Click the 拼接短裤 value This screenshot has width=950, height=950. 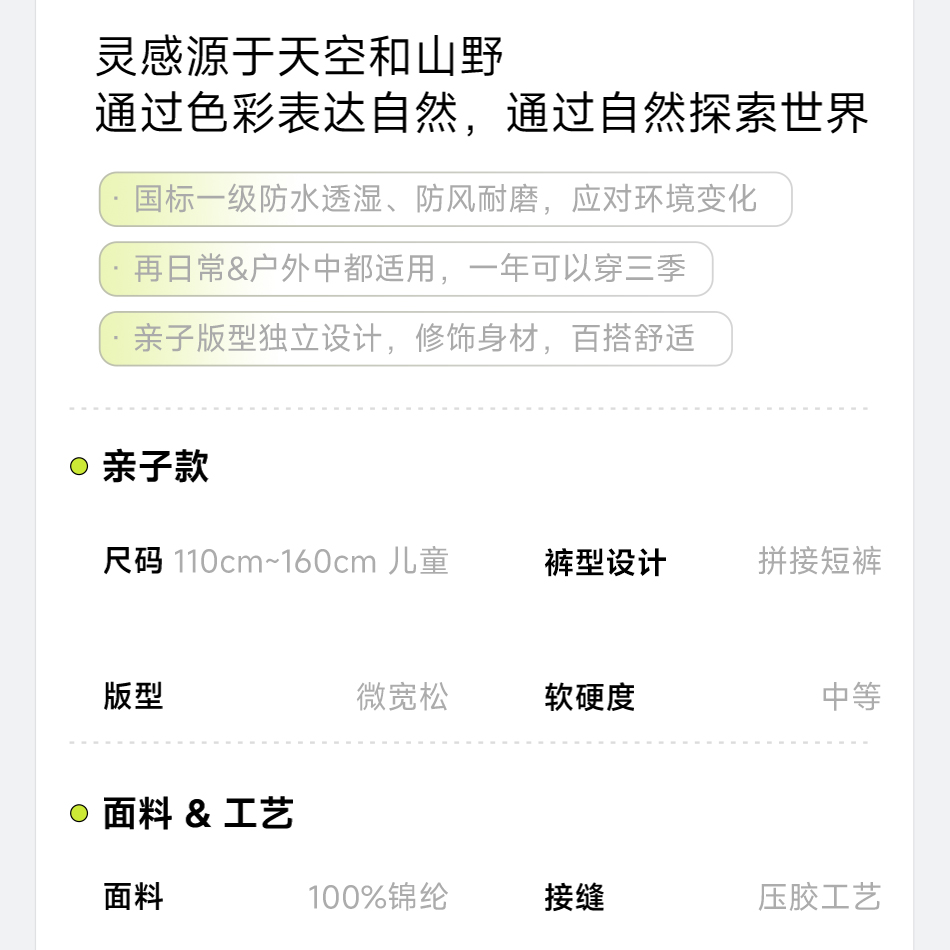(x=819, y=561)
